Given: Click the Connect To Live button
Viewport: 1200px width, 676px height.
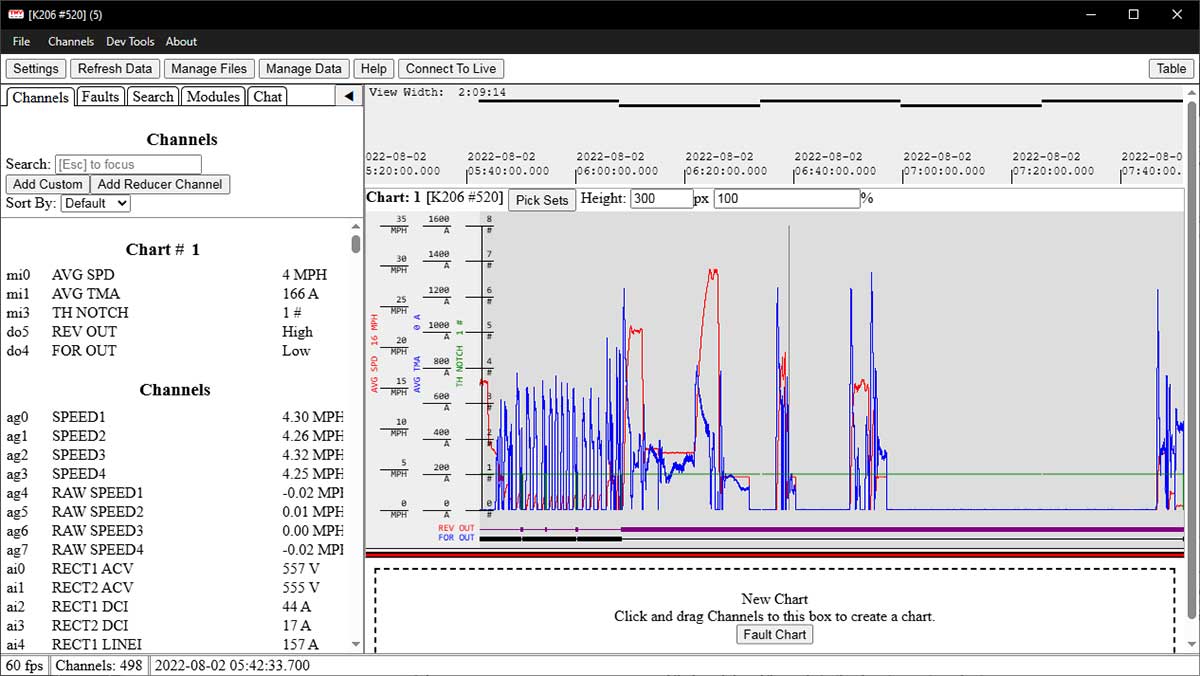Looking at the screenshot, I should 451,68.
